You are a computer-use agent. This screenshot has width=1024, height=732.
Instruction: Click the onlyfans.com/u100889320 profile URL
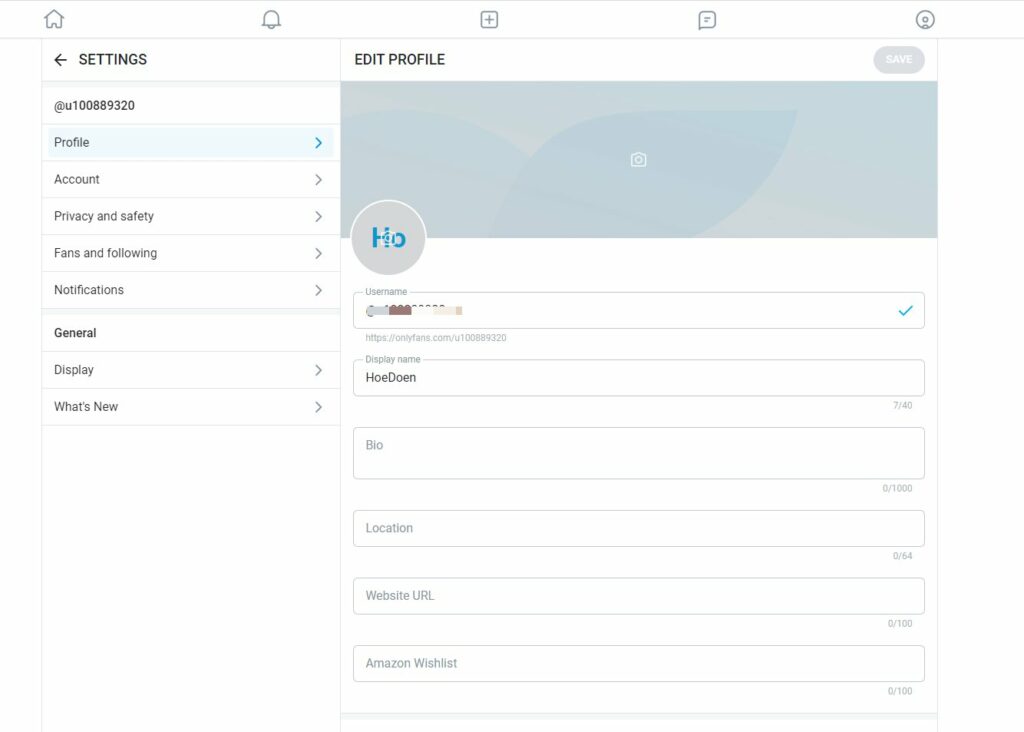436,338
